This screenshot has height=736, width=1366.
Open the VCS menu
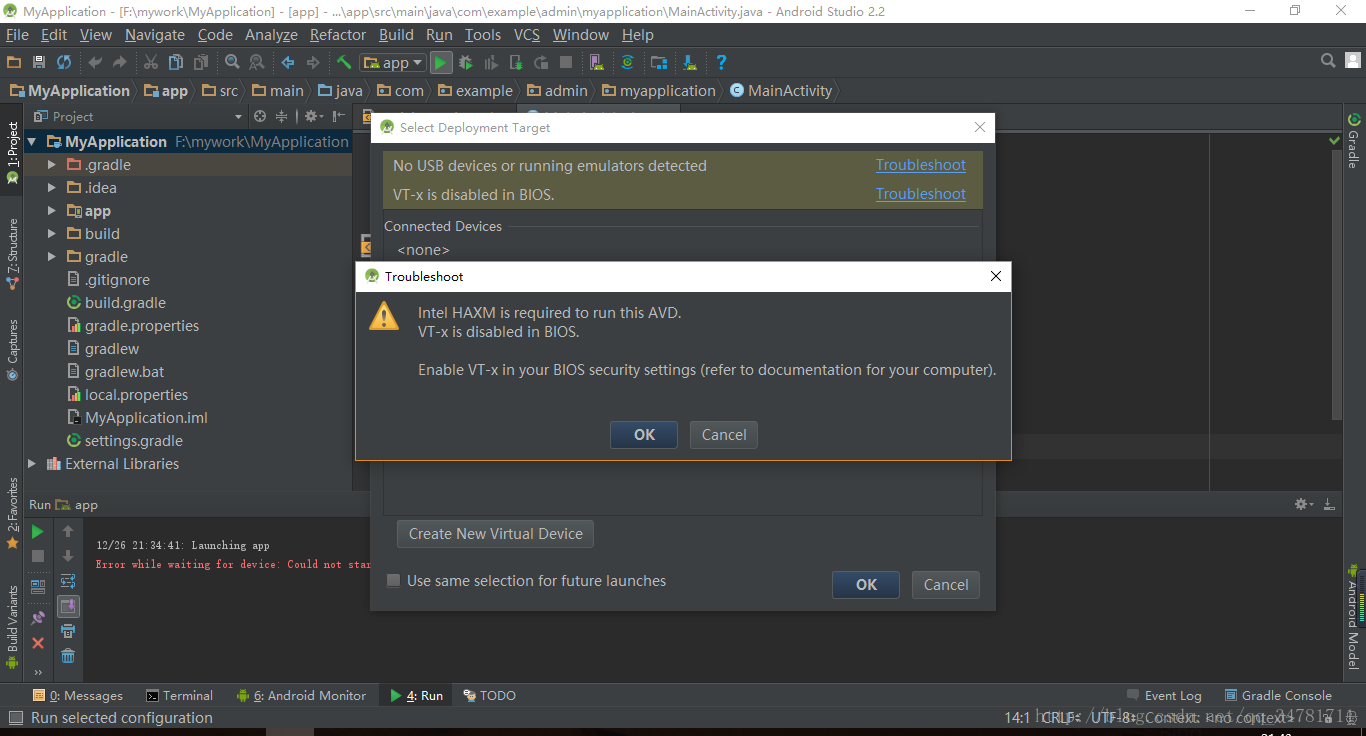pyautogui.click(x=527, y=35)
